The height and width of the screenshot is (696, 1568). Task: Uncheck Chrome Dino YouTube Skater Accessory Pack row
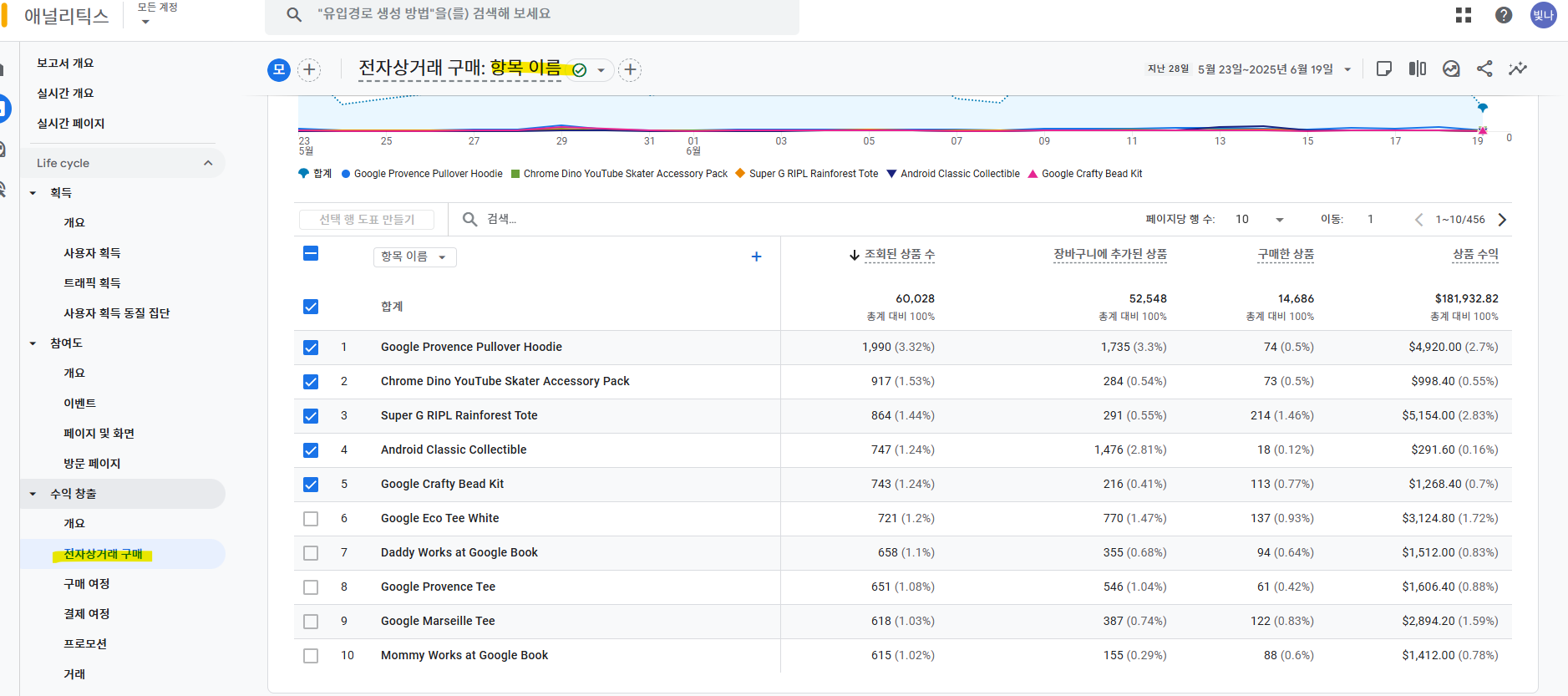[311, 382]
